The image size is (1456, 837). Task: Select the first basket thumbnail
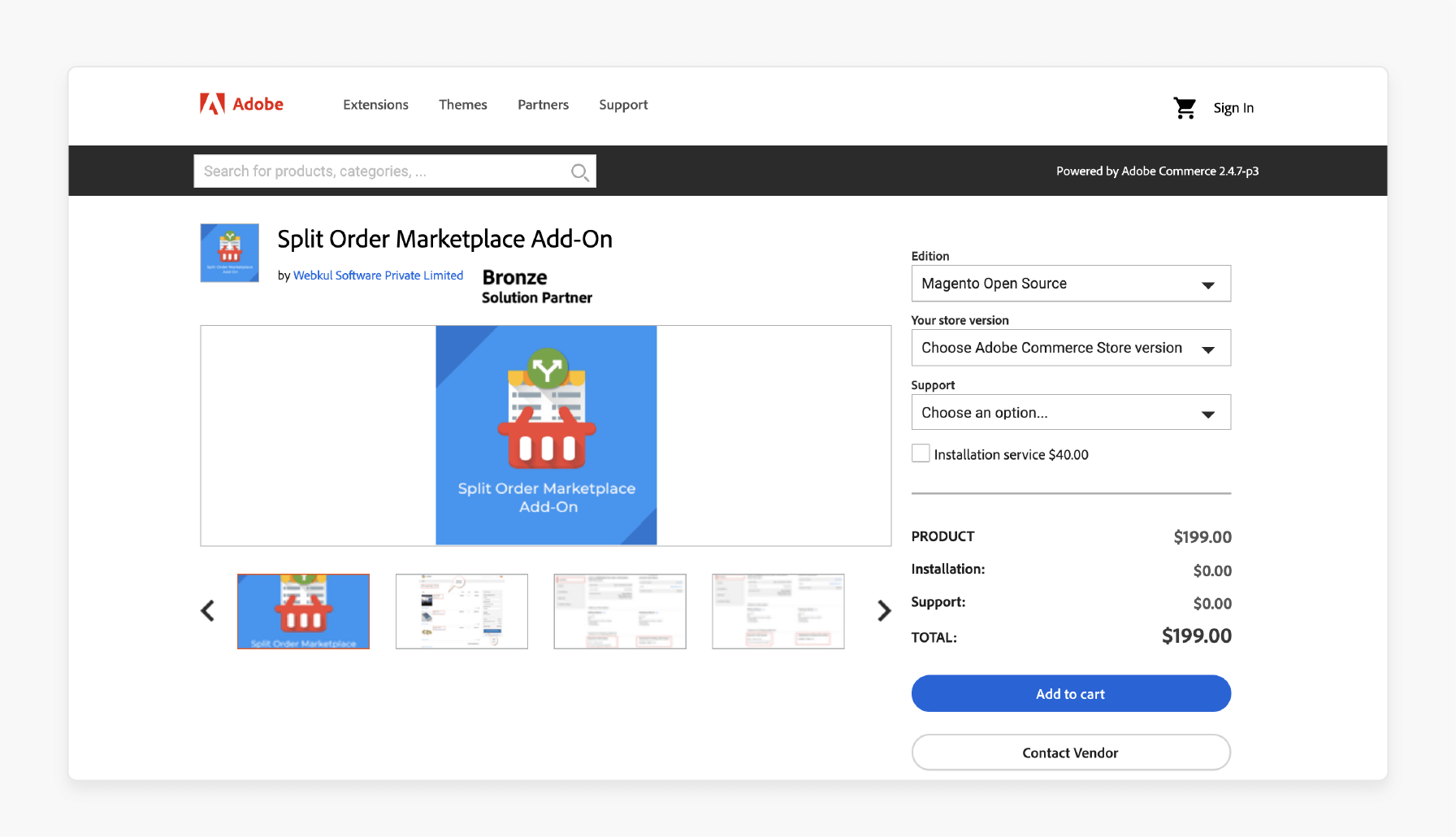point(303,611)
